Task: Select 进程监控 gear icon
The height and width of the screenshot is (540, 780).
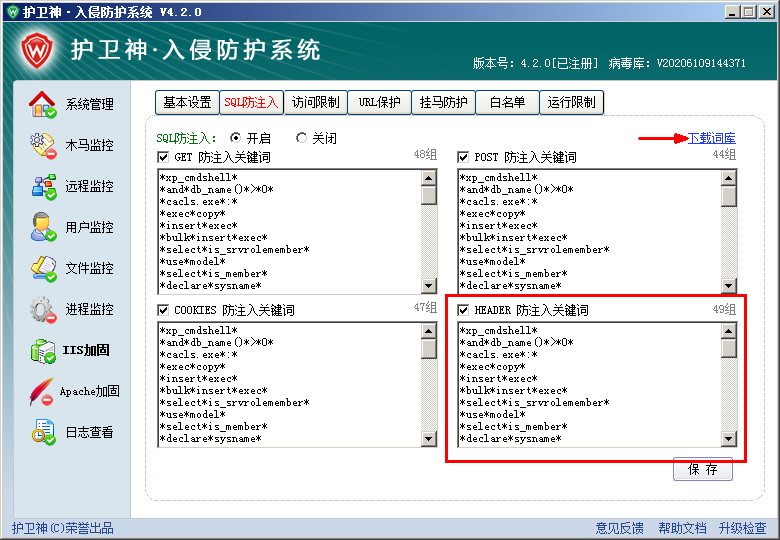Action: pos(43,309)
